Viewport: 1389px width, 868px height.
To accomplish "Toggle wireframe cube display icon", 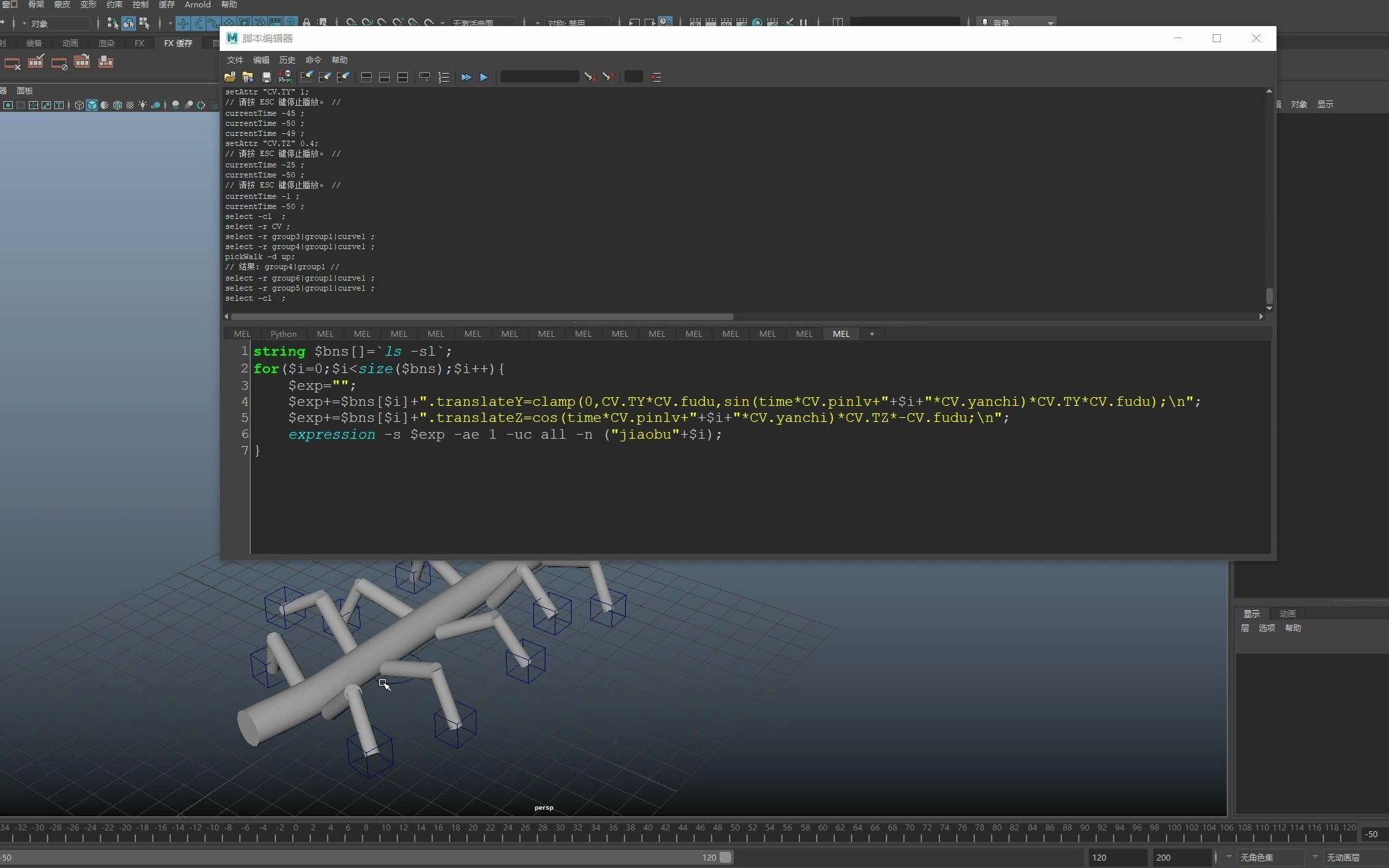I will [79, 105].
